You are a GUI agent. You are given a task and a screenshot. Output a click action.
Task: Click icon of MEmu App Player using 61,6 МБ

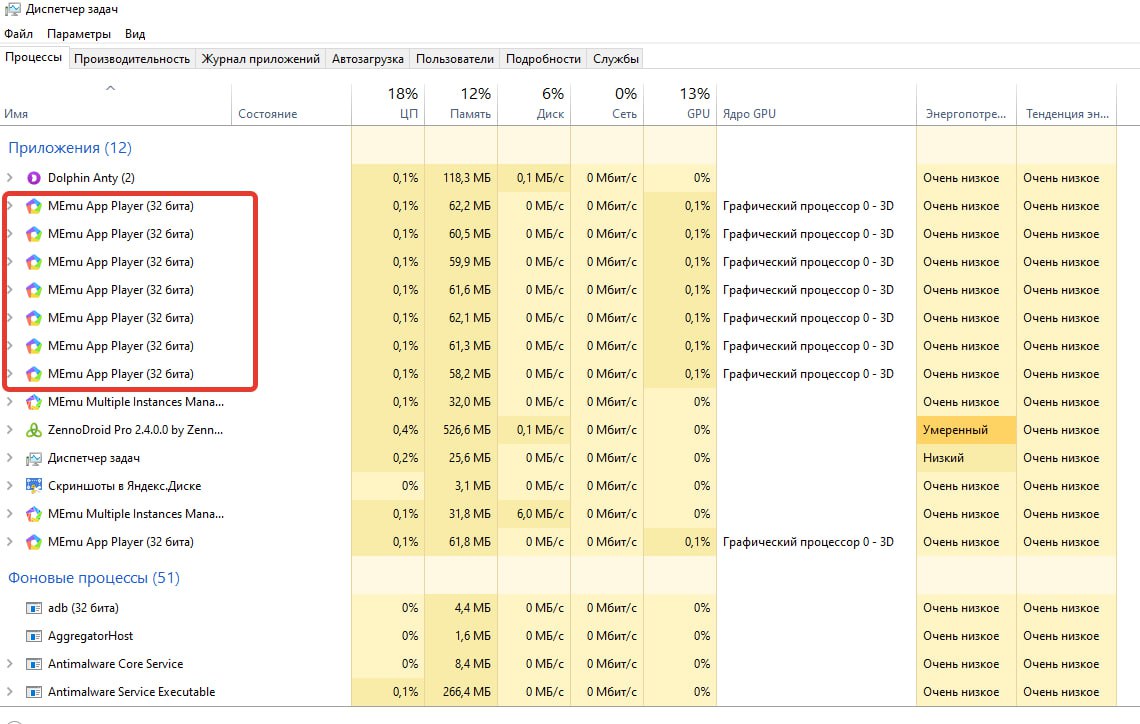(33, 290)
